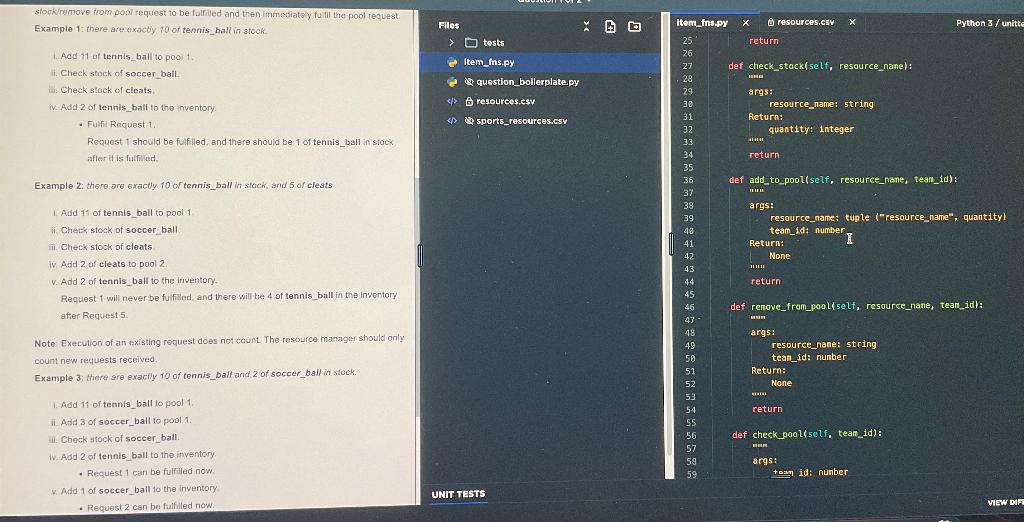Click Python icon beside question_boilerplate.py
Screen dimensions: 1024x522
point(452,82)
